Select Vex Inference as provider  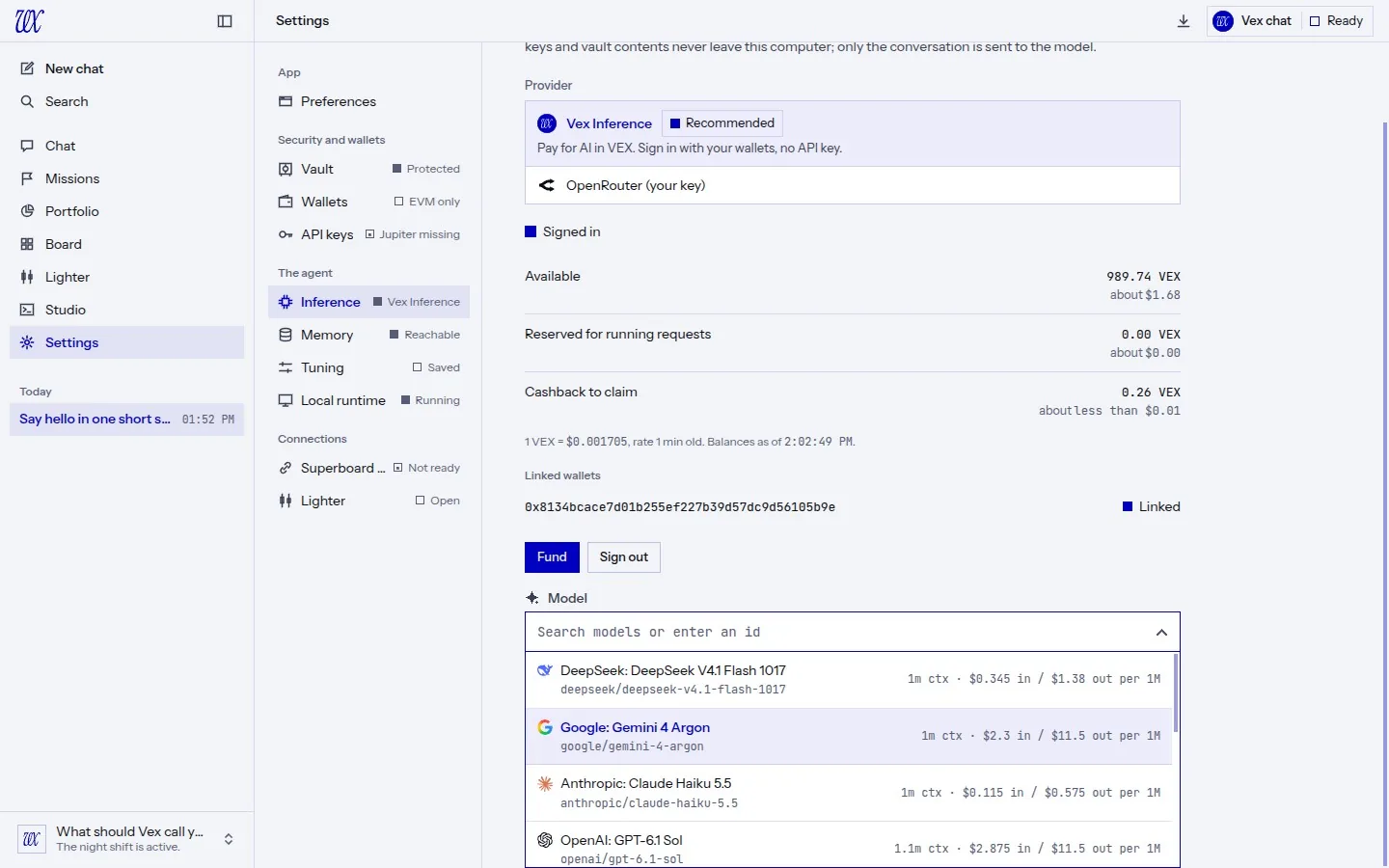click(853, 134)
